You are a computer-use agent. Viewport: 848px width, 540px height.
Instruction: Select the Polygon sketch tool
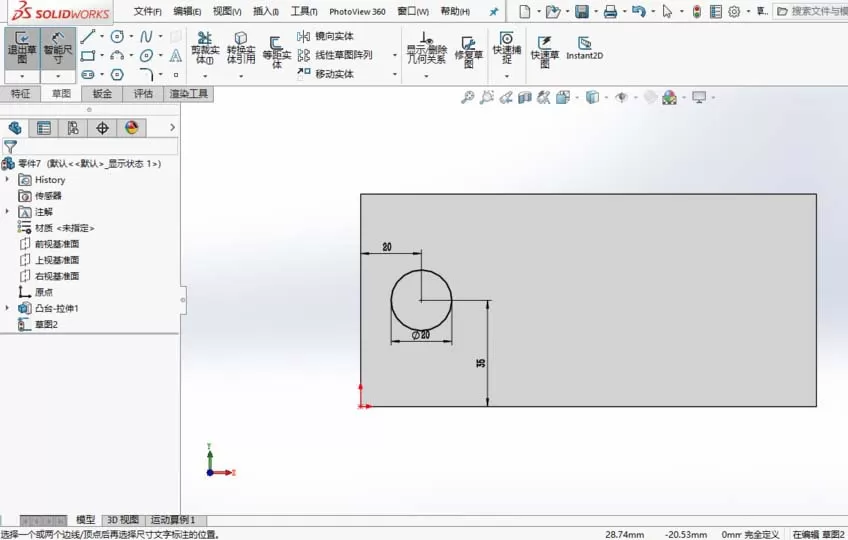coord(117,75)
